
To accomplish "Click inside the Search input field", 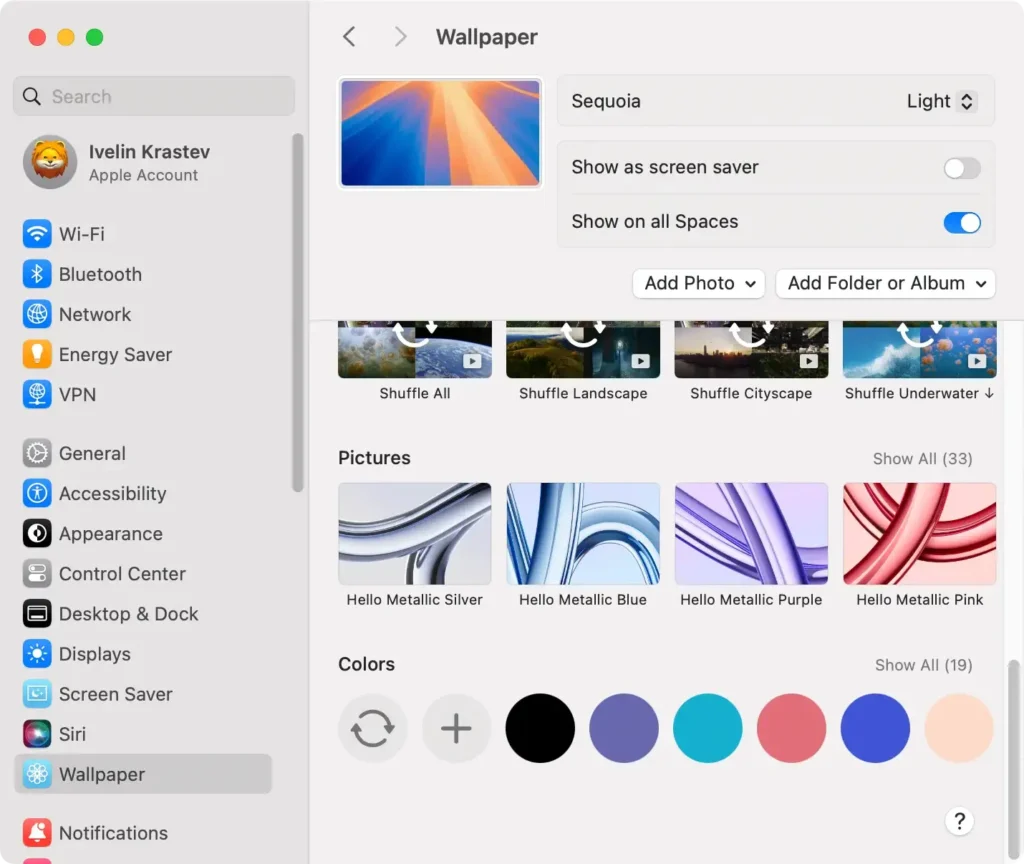I will point(153,97).
